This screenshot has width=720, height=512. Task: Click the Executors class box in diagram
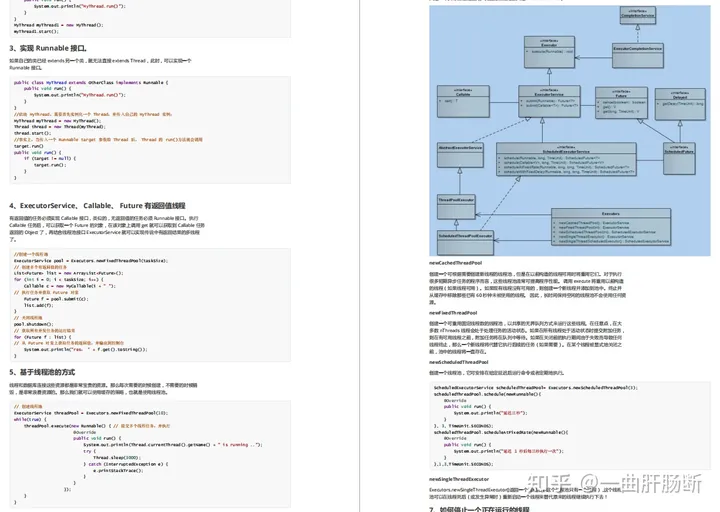[x=611, y=227]
